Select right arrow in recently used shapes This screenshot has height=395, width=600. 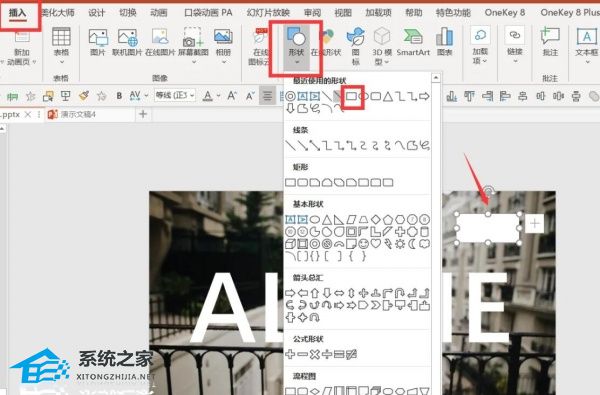coord(424,96)
